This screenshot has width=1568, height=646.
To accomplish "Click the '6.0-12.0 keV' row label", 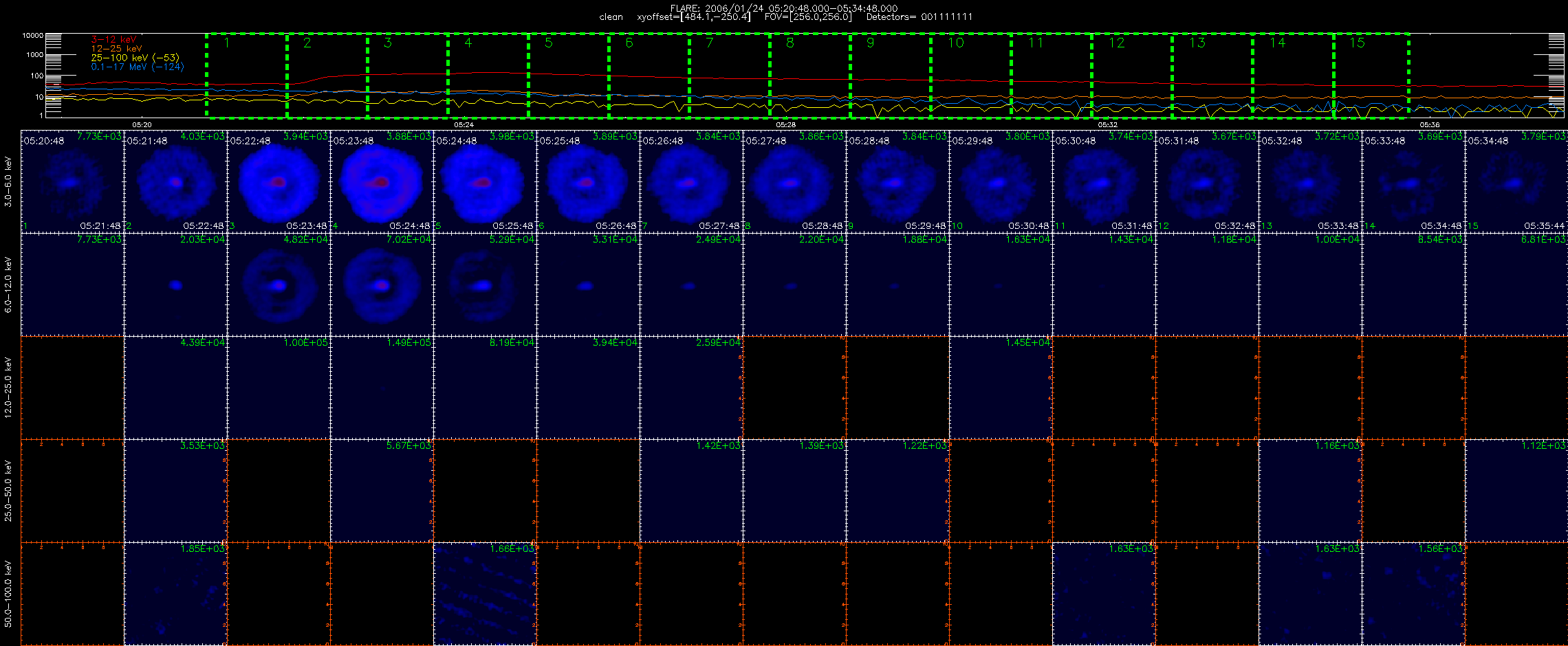I will point(8,285).
